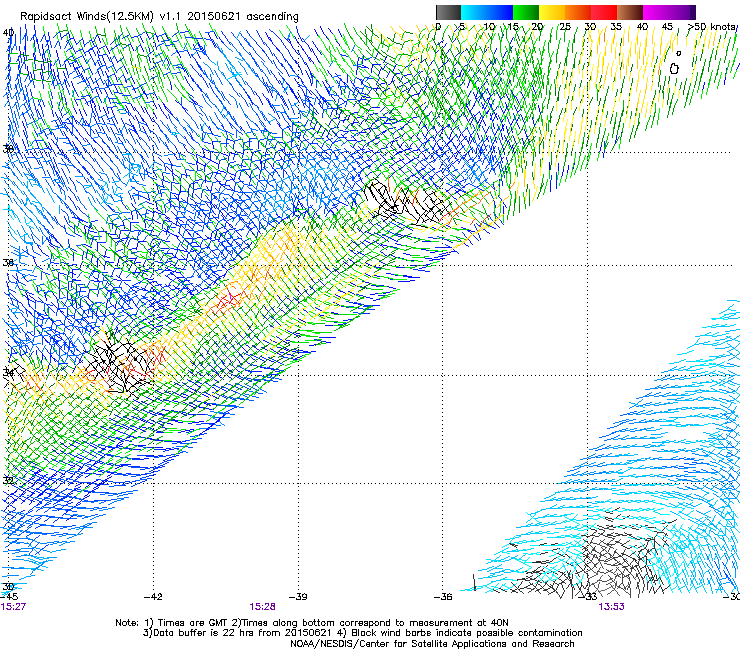Click the 'Times are GMT' note line
The width and height of the screenshot is (740, 650).
311,623
